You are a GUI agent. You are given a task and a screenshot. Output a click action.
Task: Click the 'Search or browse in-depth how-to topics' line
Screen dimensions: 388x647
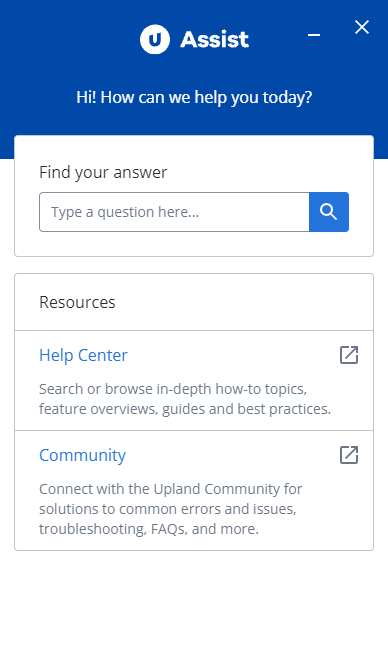173,389
